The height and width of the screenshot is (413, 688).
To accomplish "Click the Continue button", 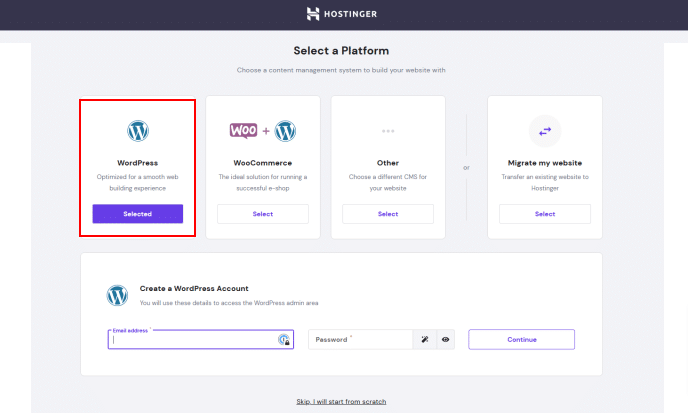I will (x=522, y=339).
